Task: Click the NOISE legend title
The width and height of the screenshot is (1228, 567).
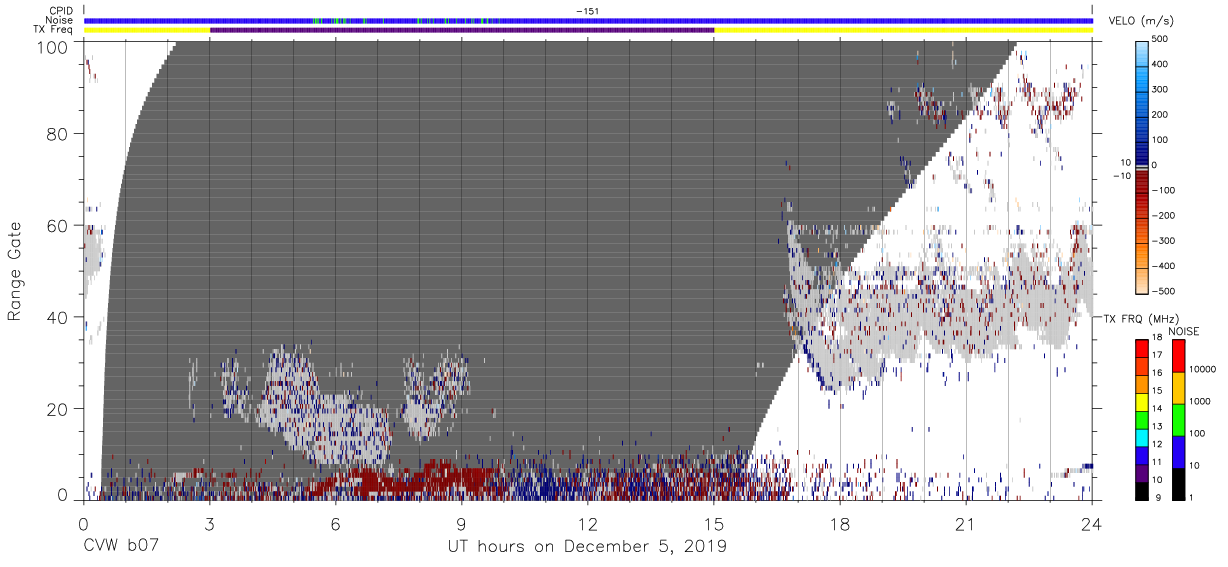Action: pyautogui.click(x=1184, y=331)
